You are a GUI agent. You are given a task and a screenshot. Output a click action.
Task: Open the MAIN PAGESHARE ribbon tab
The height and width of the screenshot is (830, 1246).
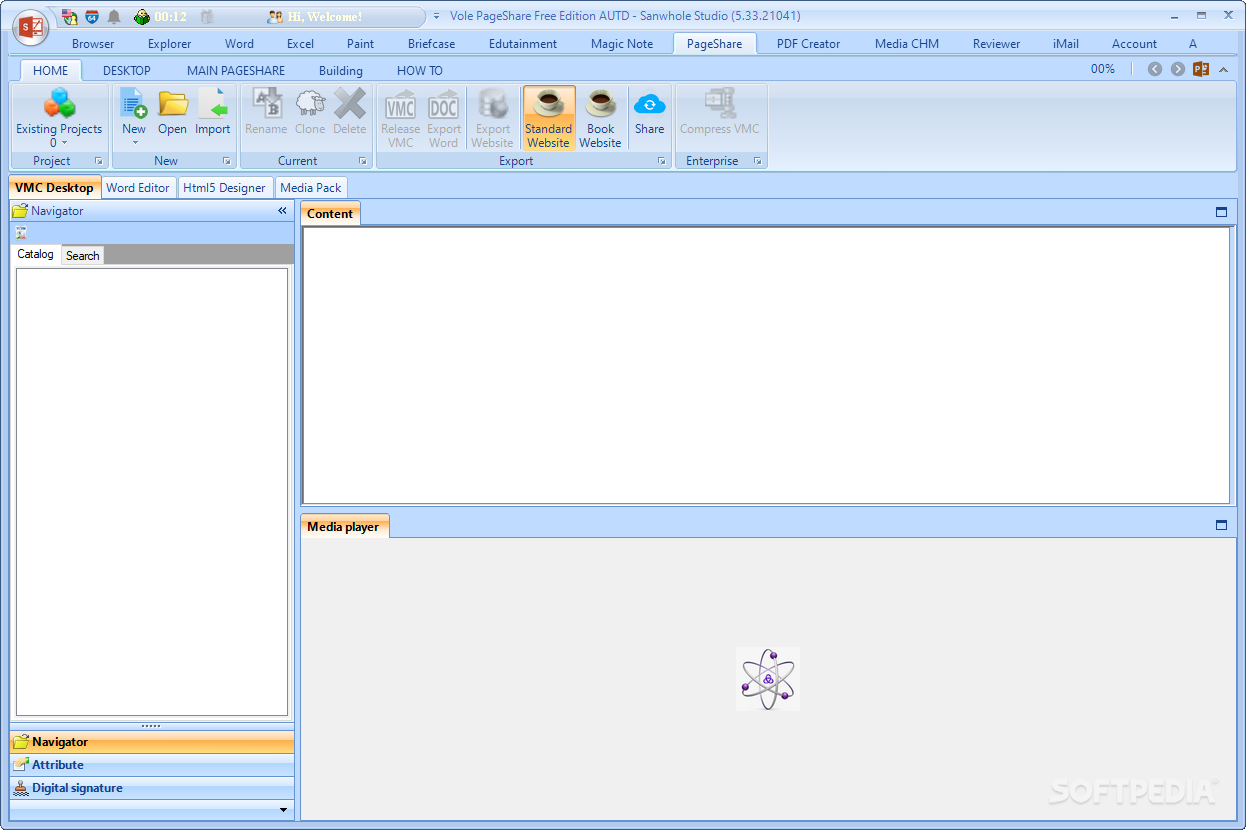[236, 70]
